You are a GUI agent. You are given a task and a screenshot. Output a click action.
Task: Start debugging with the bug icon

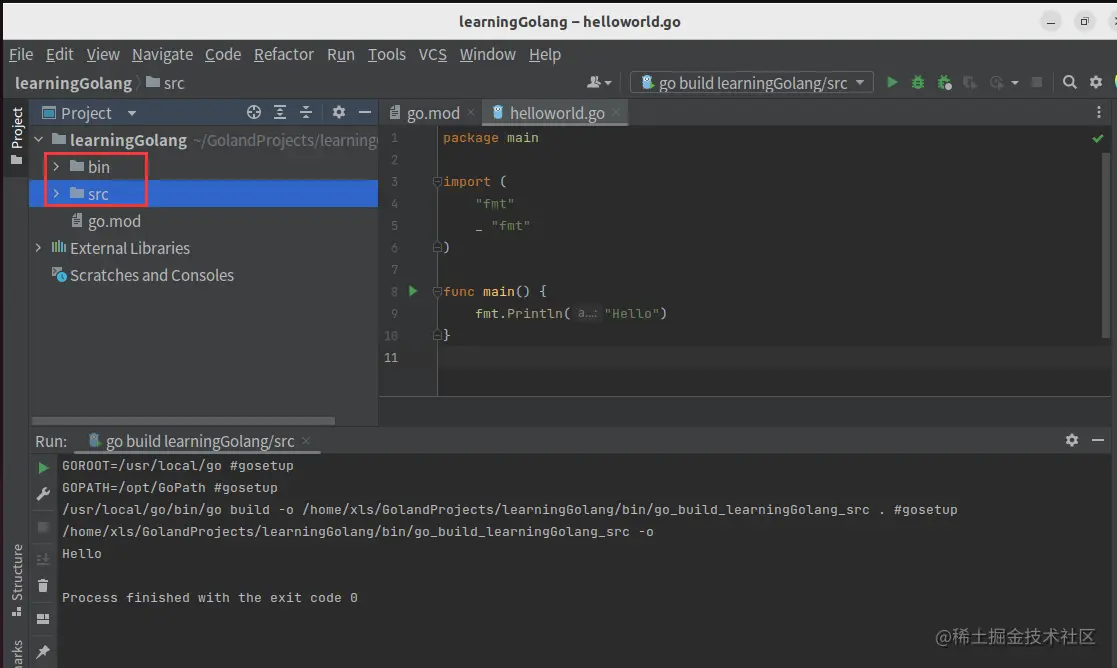pos(918,83)
